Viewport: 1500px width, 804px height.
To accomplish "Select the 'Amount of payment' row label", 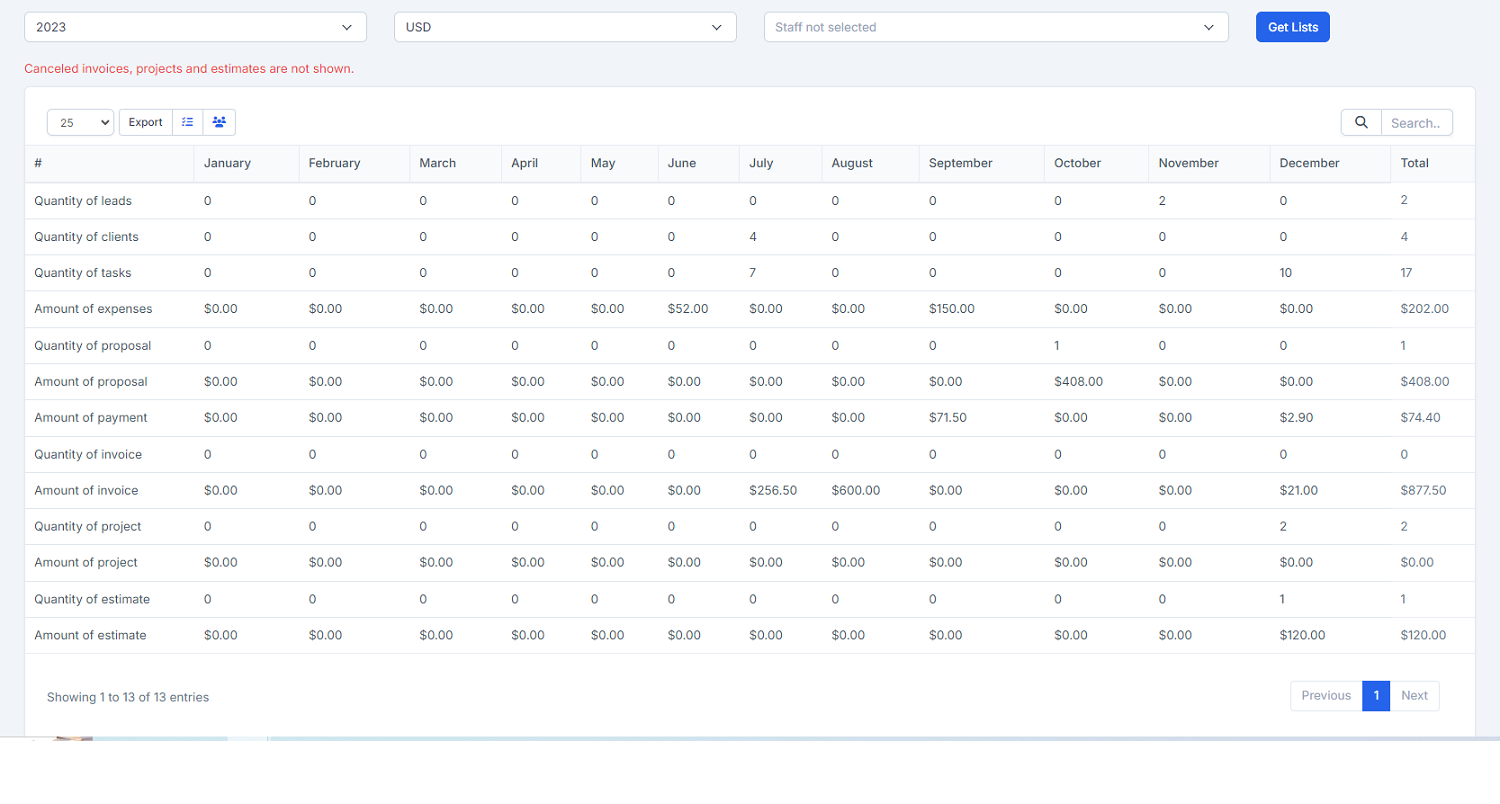I will (x=91, y=418).
